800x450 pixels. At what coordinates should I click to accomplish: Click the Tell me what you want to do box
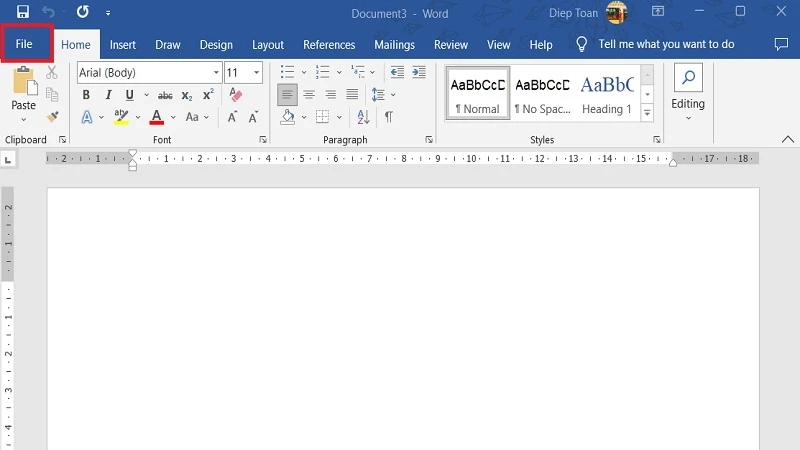[x=666, y=44]
